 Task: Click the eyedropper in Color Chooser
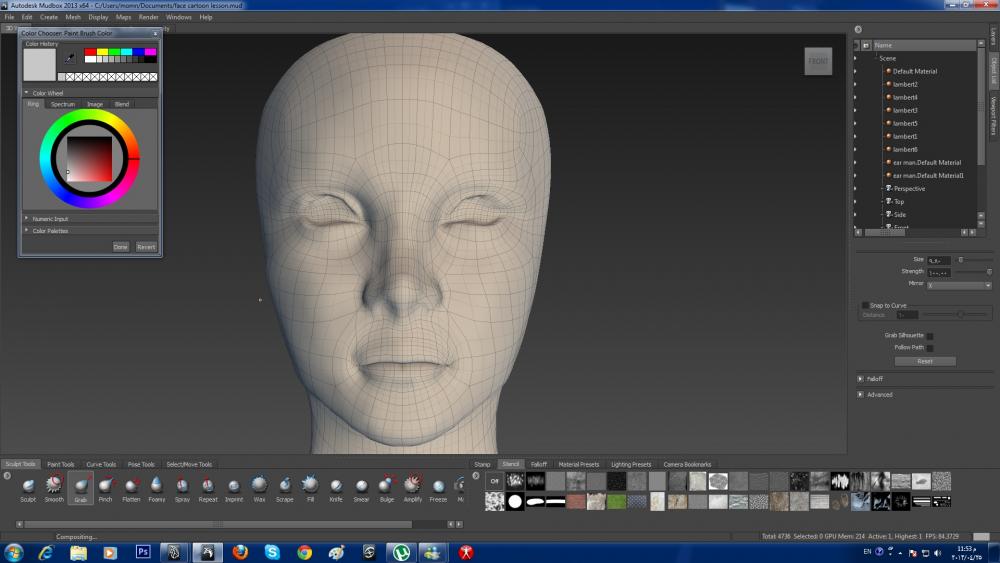coord(69,59)
